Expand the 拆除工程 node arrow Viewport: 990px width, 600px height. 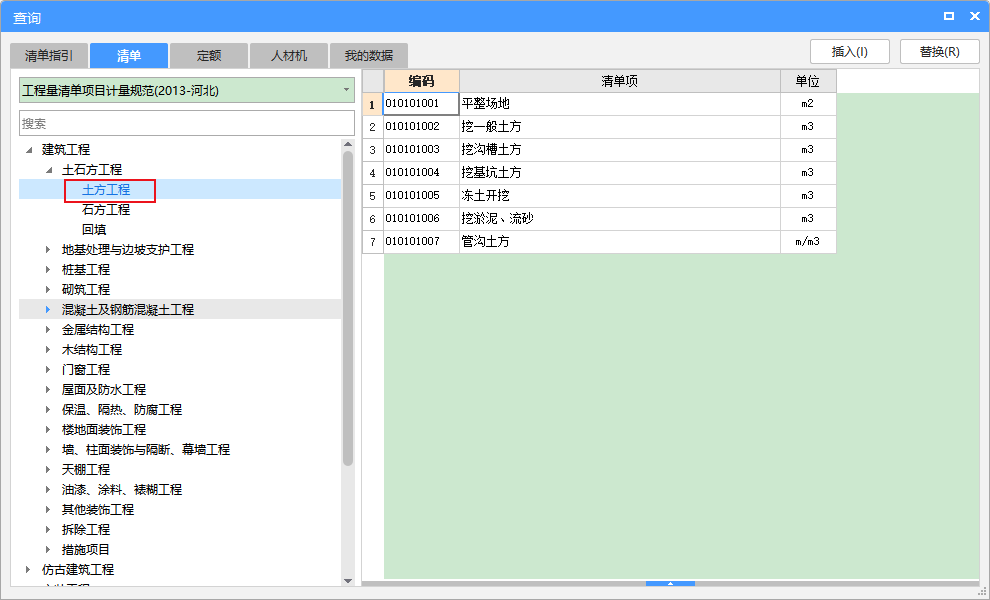pos(48,530)
